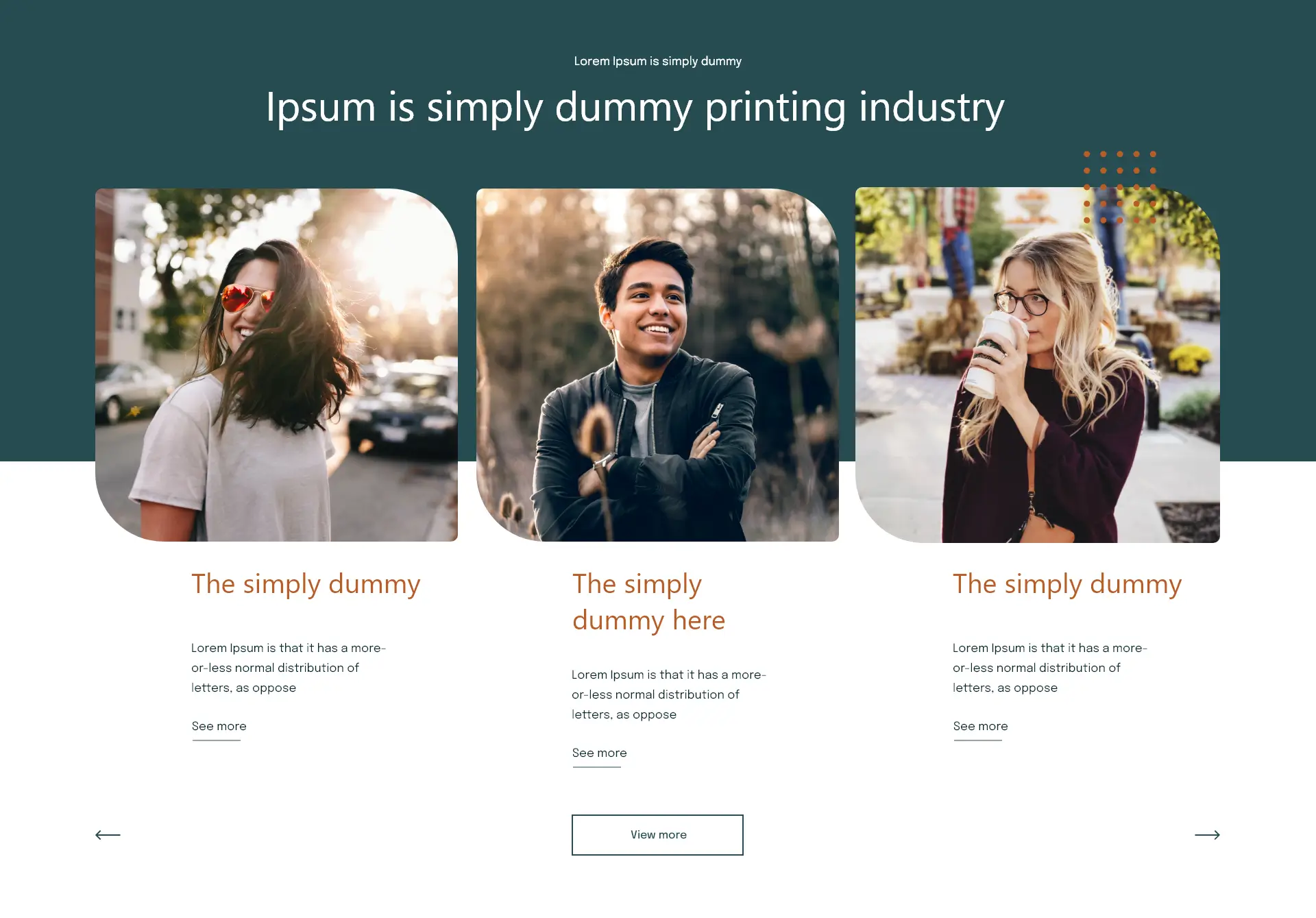
Task: Open See more link under middle card
Action: 599,753
